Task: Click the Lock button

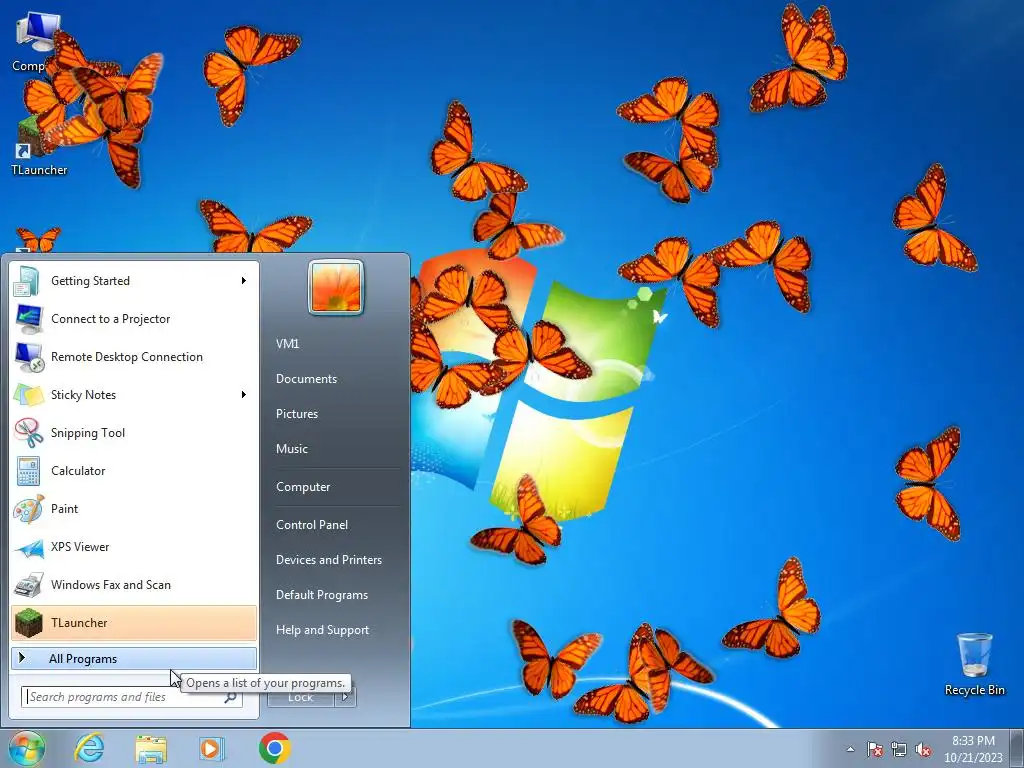Action: tap(301, 697)
